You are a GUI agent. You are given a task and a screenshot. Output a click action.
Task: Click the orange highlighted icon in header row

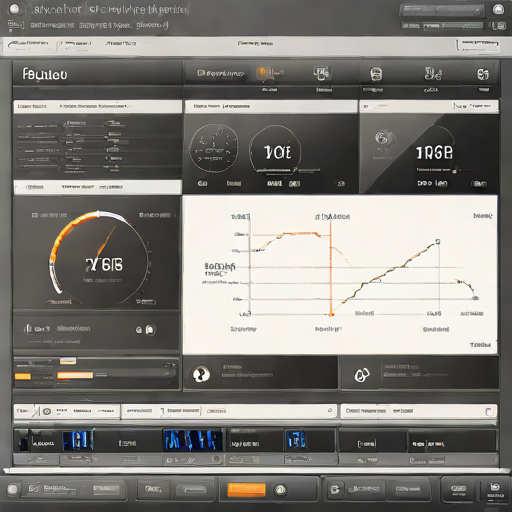pos(264,73)
